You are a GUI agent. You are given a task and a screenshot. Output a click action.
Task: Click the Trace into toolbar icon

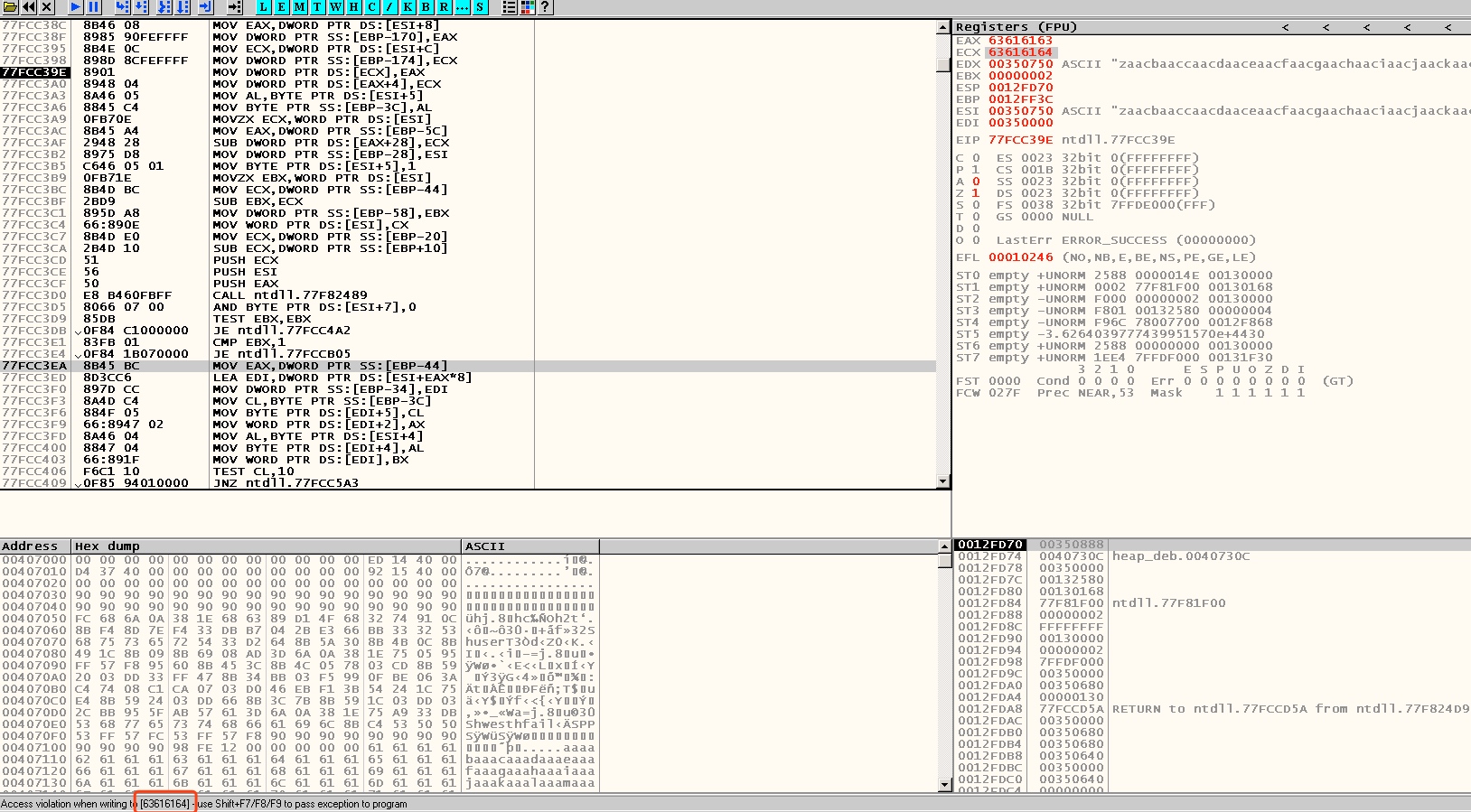[x=164, y=7]
